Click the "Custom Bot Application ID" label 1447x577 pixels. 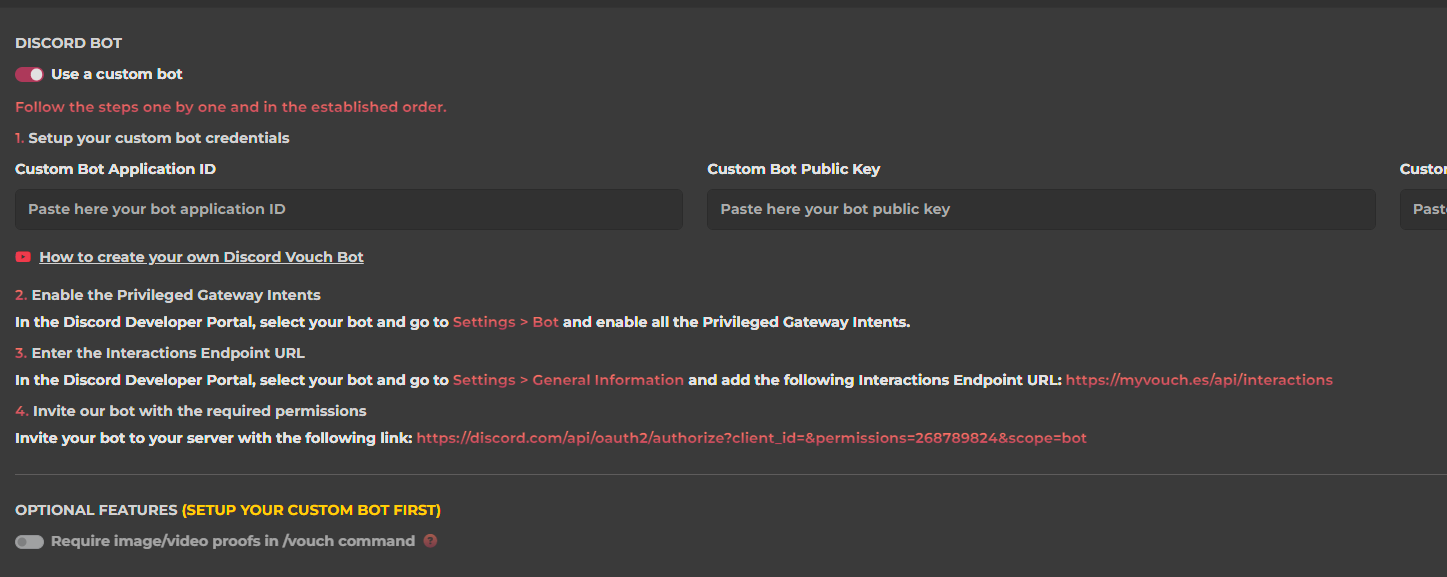tap(115, 169)
